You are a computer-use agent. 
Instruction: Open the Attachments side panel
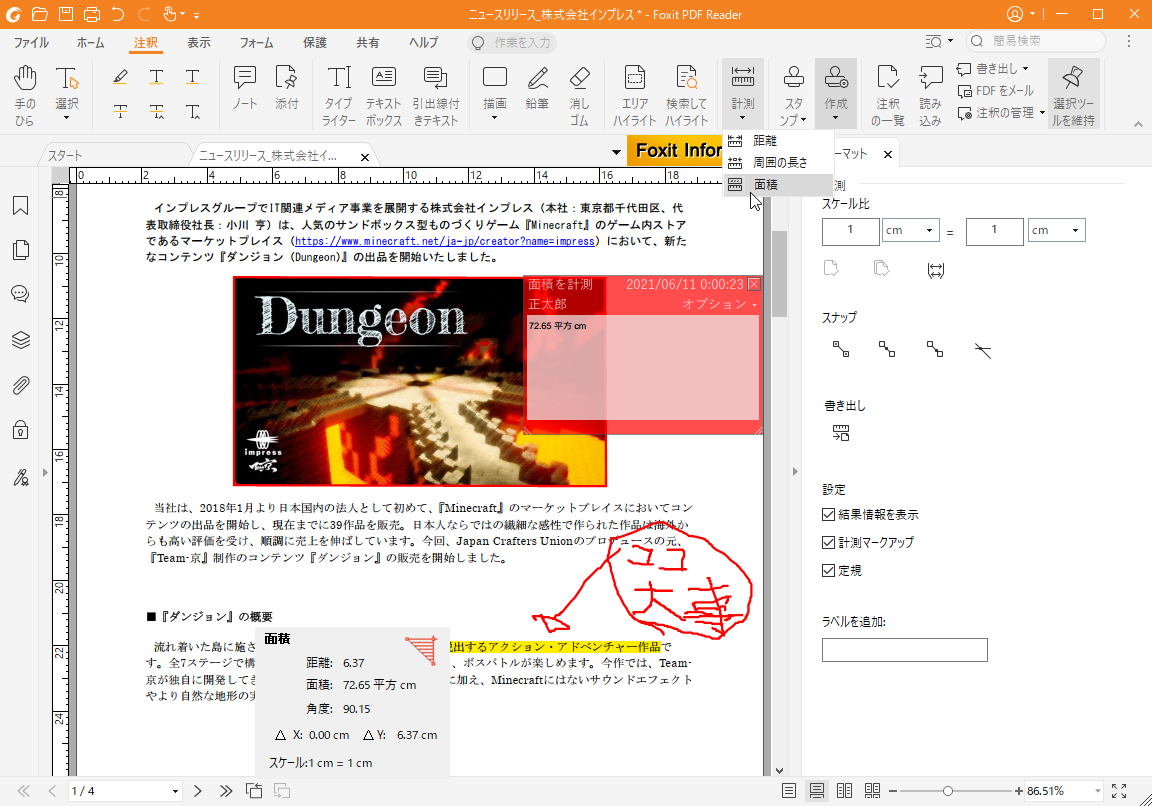(21, 385)
